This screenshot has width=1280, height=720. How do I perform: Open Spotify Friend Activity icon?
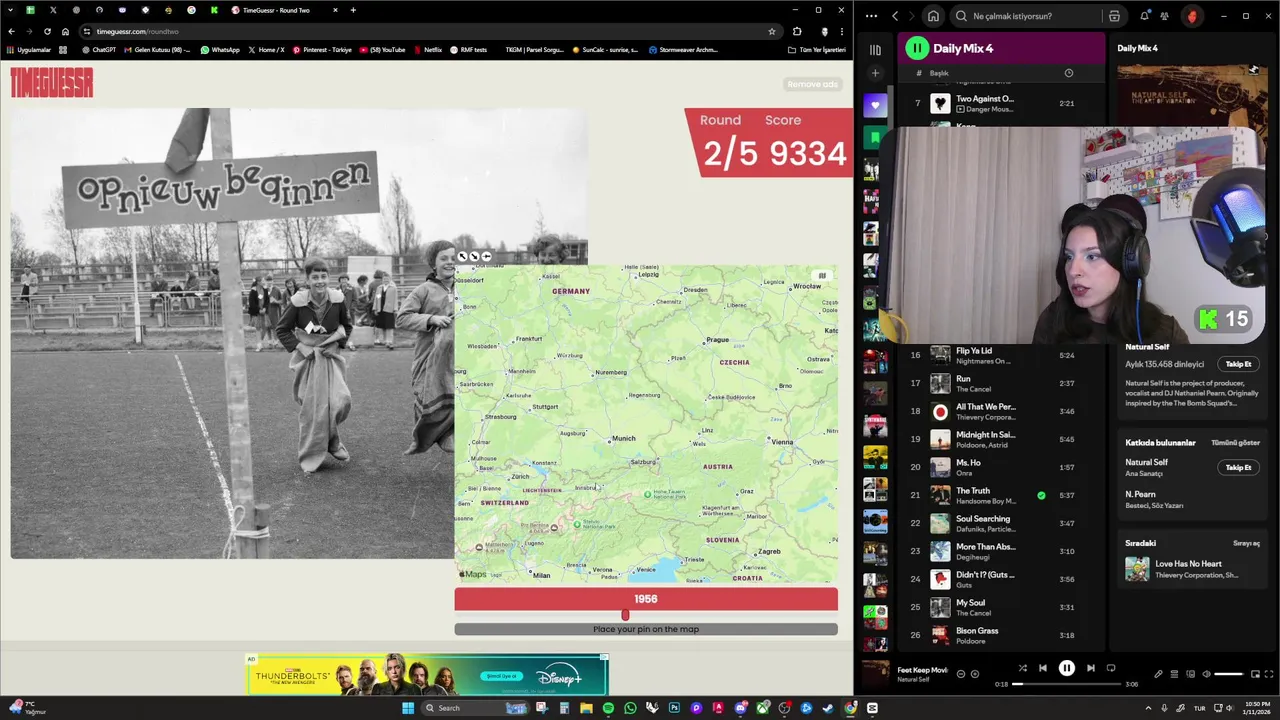point(1164,16)
